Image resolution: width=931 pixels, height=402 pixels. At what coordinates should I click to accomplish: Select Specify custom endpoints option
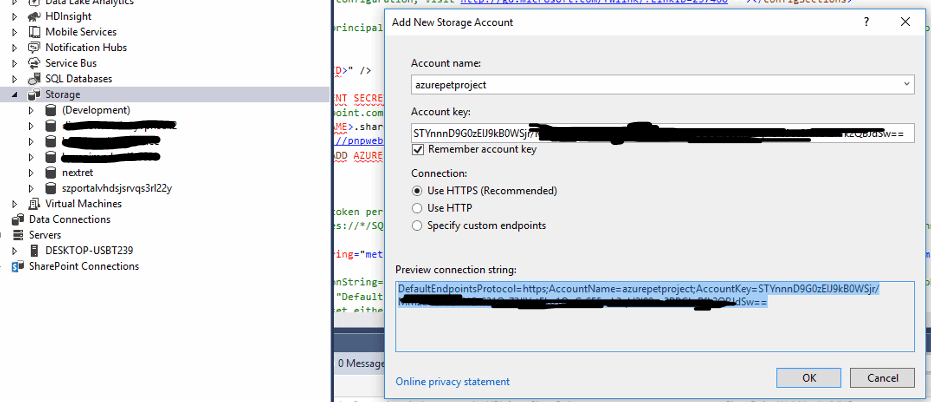pyautogui.click(x=417, y=226)
